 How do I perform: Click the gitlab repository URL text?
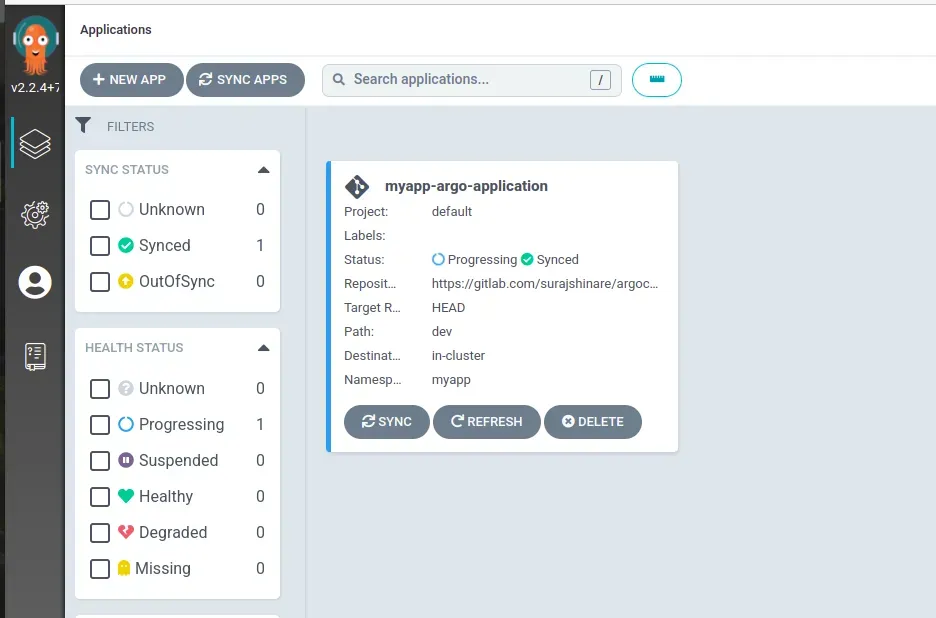pos(544,284)
